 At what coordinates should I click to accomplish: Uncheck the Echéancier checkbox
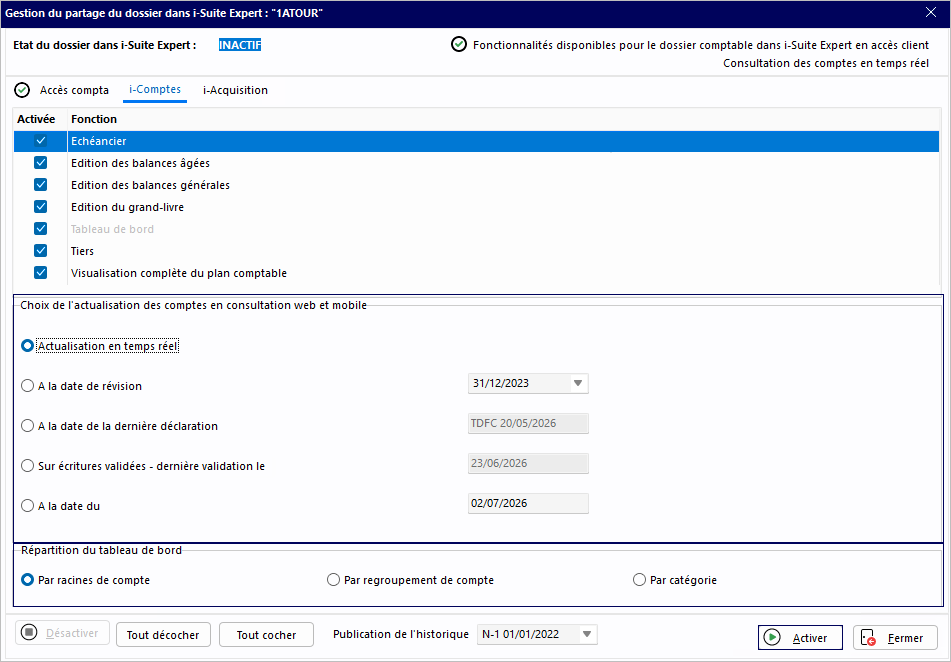pos(41,141)
